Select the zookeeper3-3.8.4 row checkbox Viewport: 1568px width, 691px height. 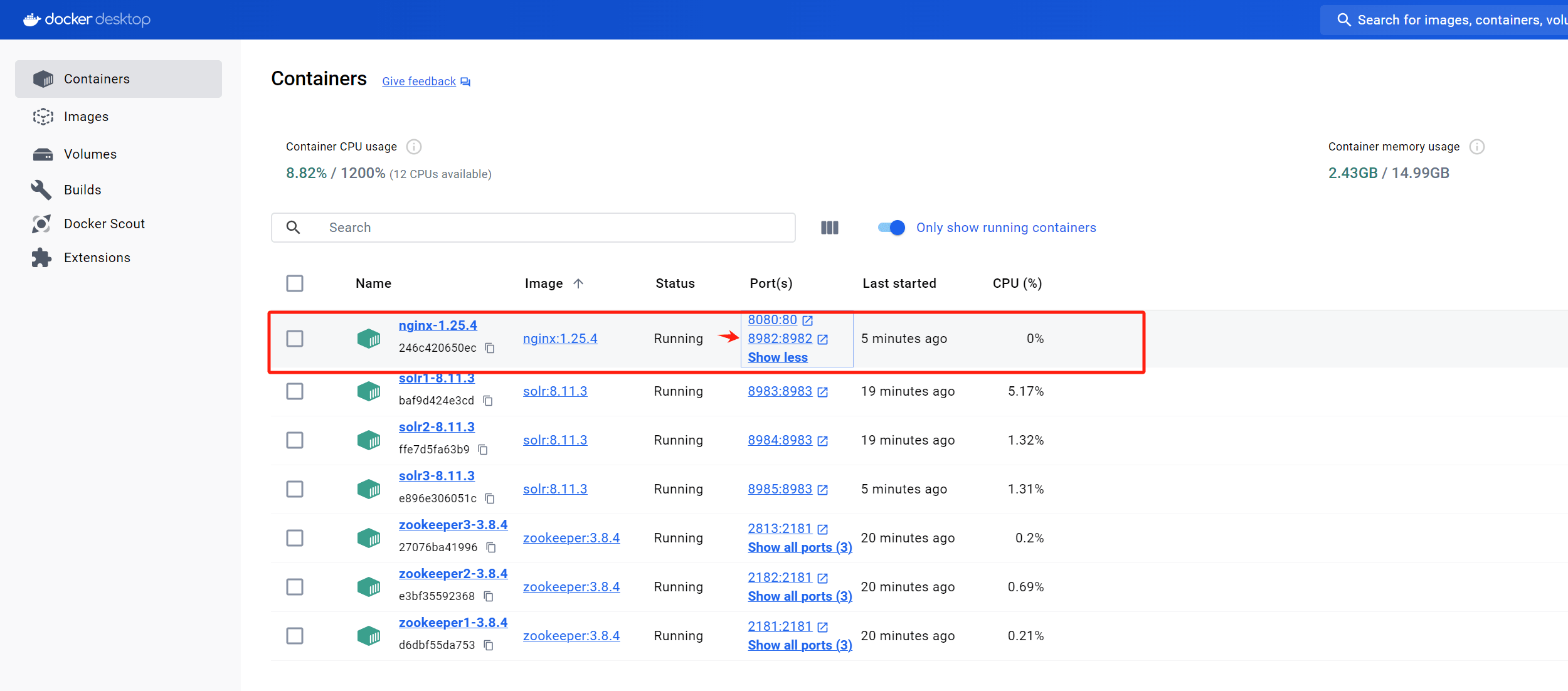point(295,538)
